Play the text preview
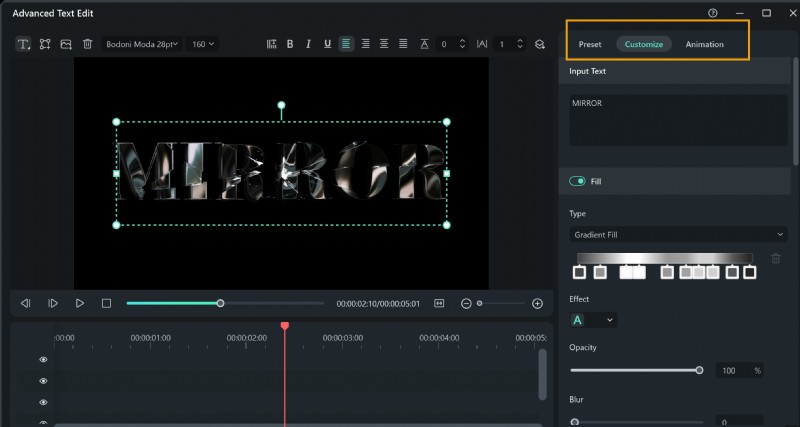The width and height of the screenshot is (800, 427). 80,304
